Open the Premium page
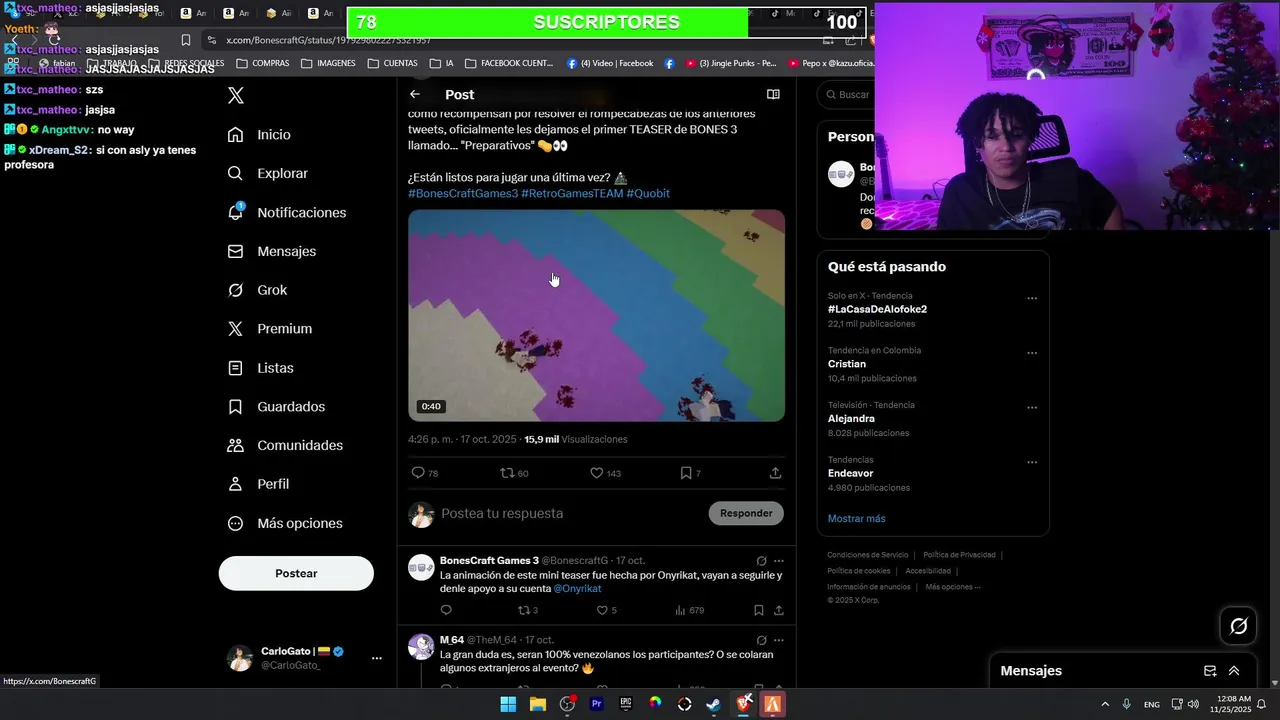Screen dimensions: 1280x720 (270, 329)
